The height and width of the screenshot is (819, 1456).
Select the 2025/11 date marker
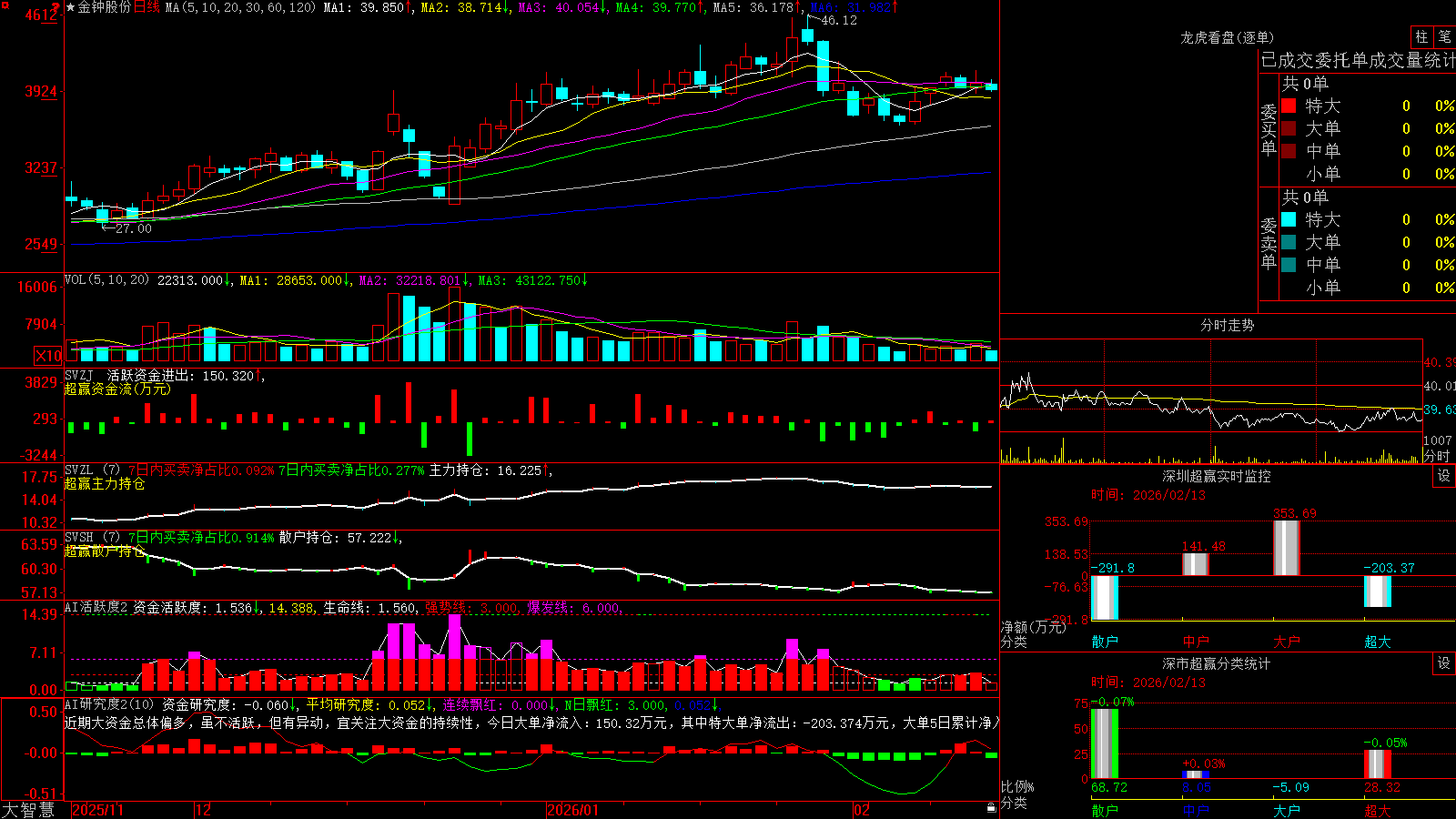click(x=97, y=810)
